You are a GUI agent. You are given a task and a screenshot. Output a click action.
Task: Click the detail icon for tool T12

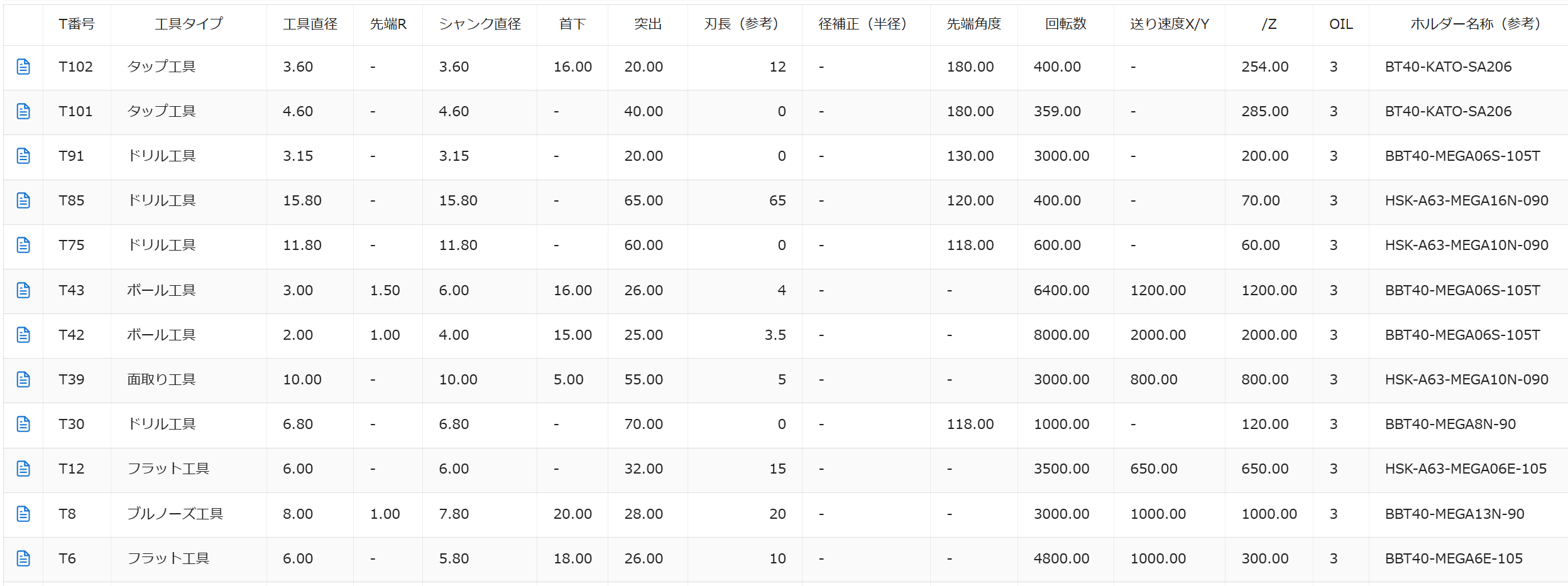click(x=23, y=469)
